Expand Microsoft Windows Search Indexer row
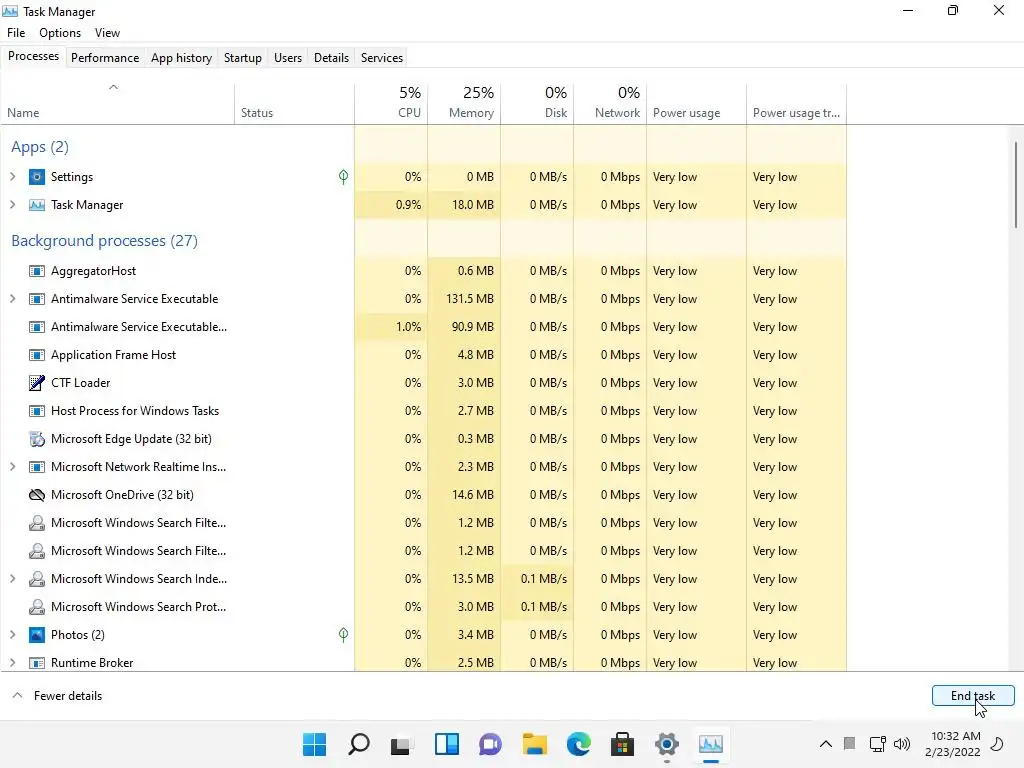This screenshot has width=1024, height=768. point(12,579)
